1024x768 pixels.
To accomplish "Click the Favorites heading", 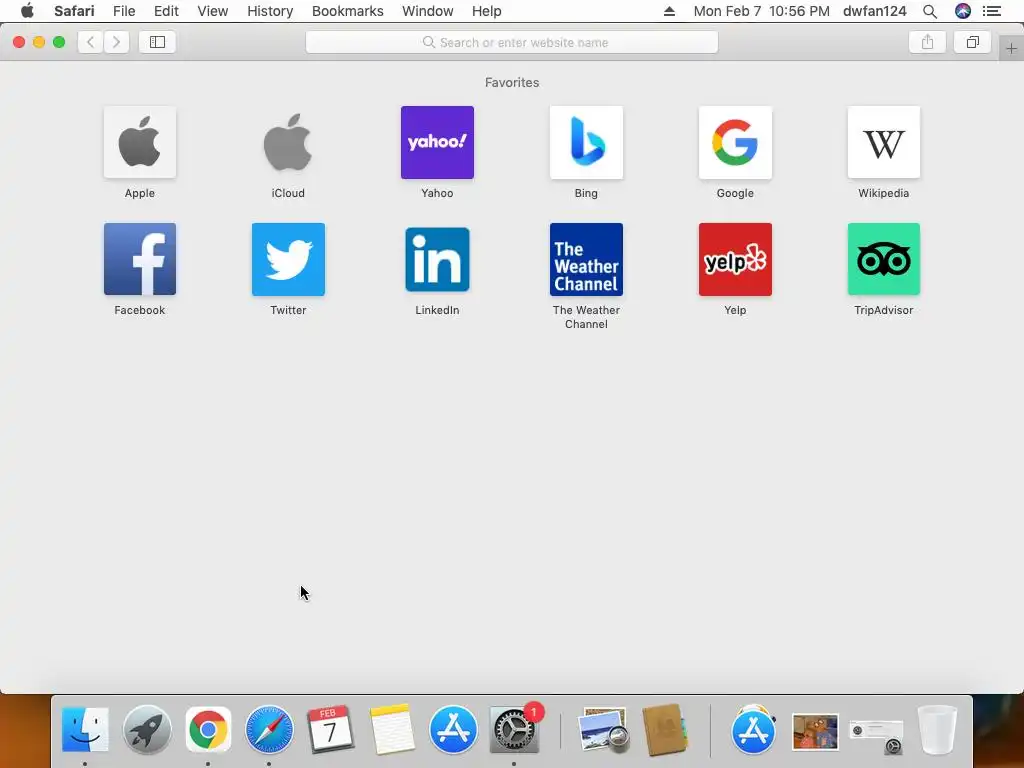I will [x=512, y=82].
